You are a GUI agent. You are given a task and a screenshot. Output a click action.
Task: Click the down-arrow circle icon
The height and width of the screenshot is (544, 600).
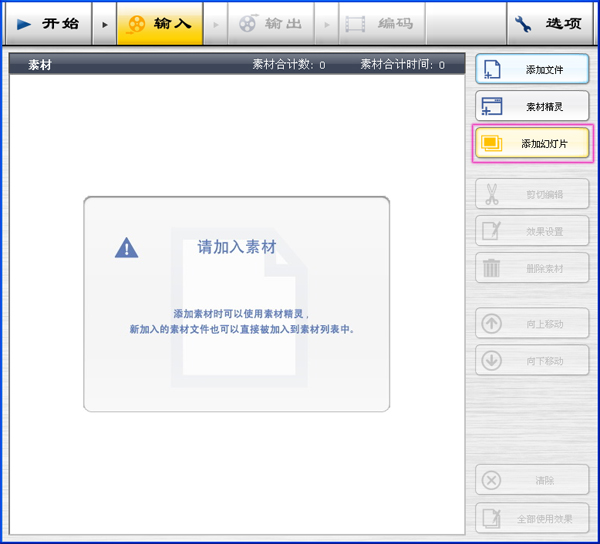[x=492, y=360]
